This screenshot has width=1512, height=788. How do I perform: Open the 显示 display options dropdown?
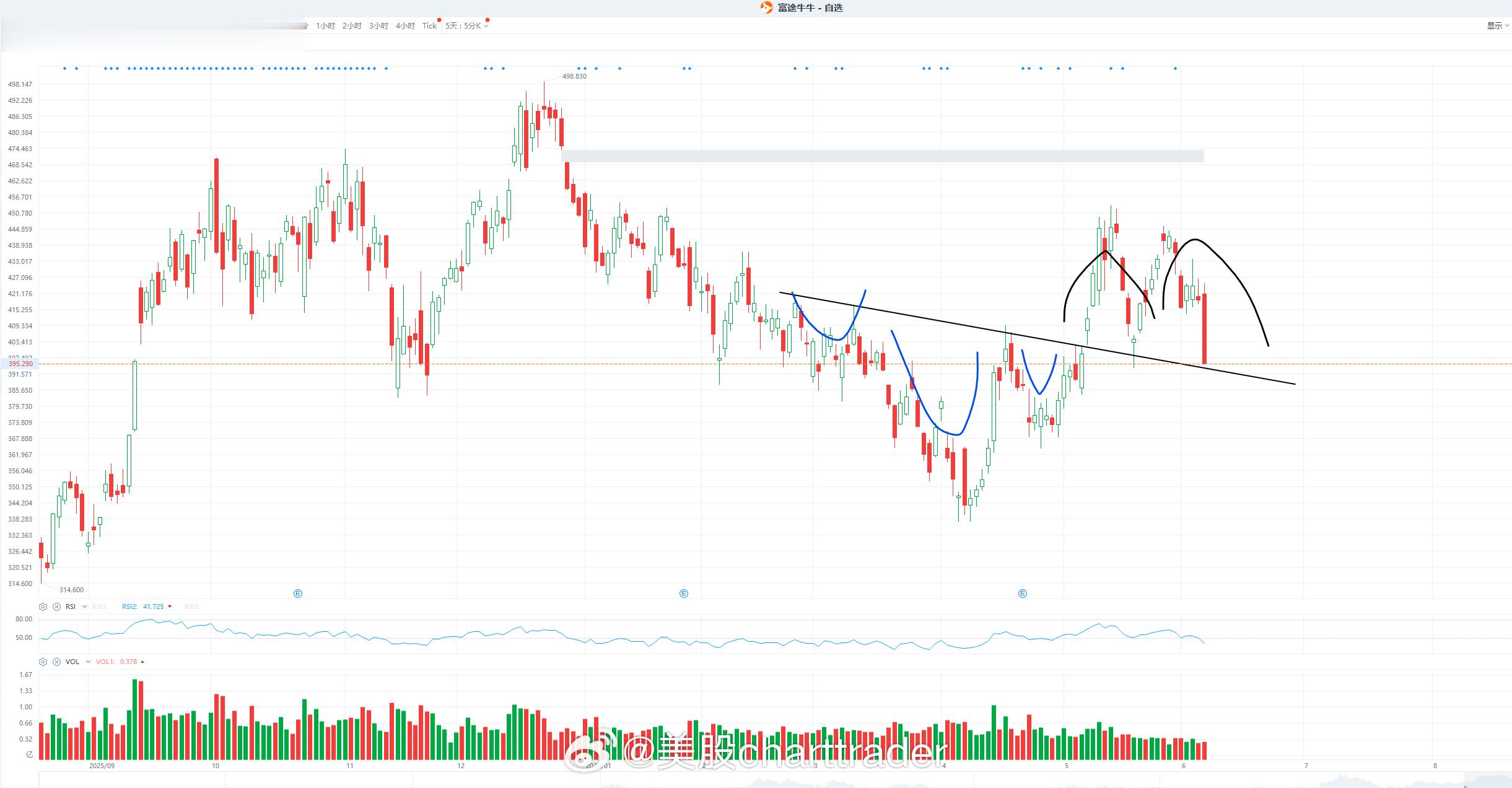tap(1498, 25)
